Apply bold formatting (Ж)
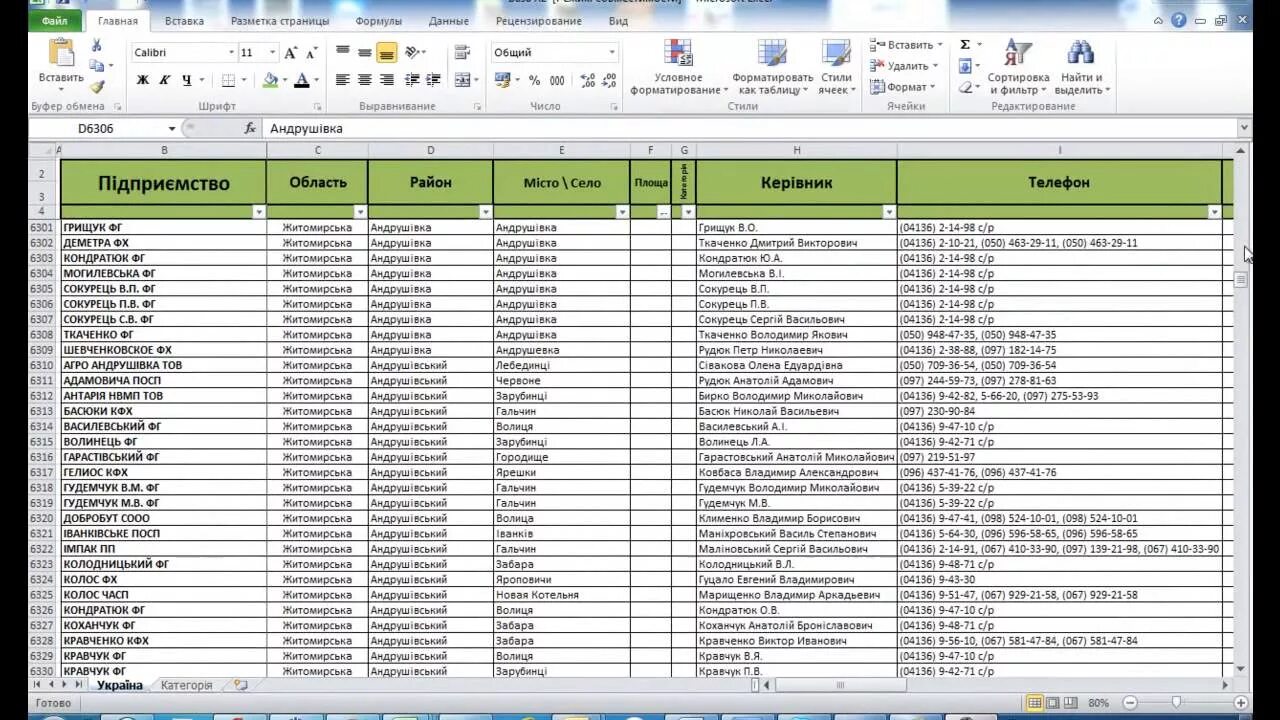Viewport: 1280px width, 720px height. 143,80
